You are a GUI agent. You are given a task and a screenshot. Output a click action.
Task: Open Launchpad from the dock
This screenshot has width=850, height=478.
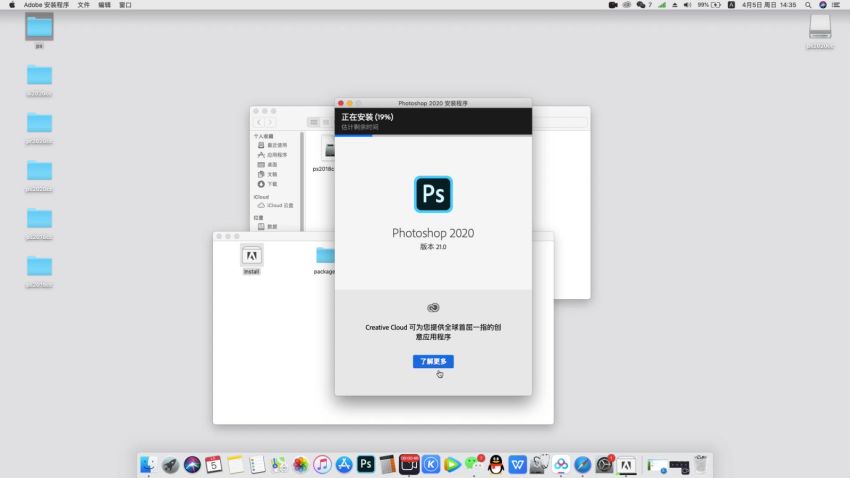click(x=170, y=464)
